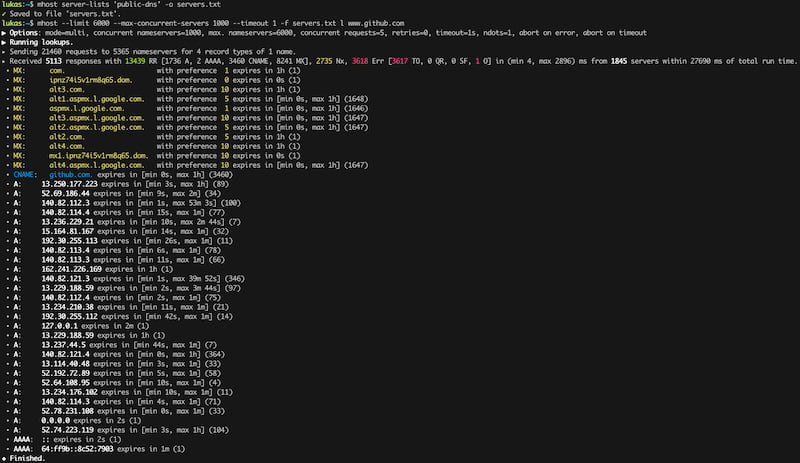Viewport: 800px width, 463px height.
Task: Click the A record "140.82.113.4"
Action: click(65, 250)
